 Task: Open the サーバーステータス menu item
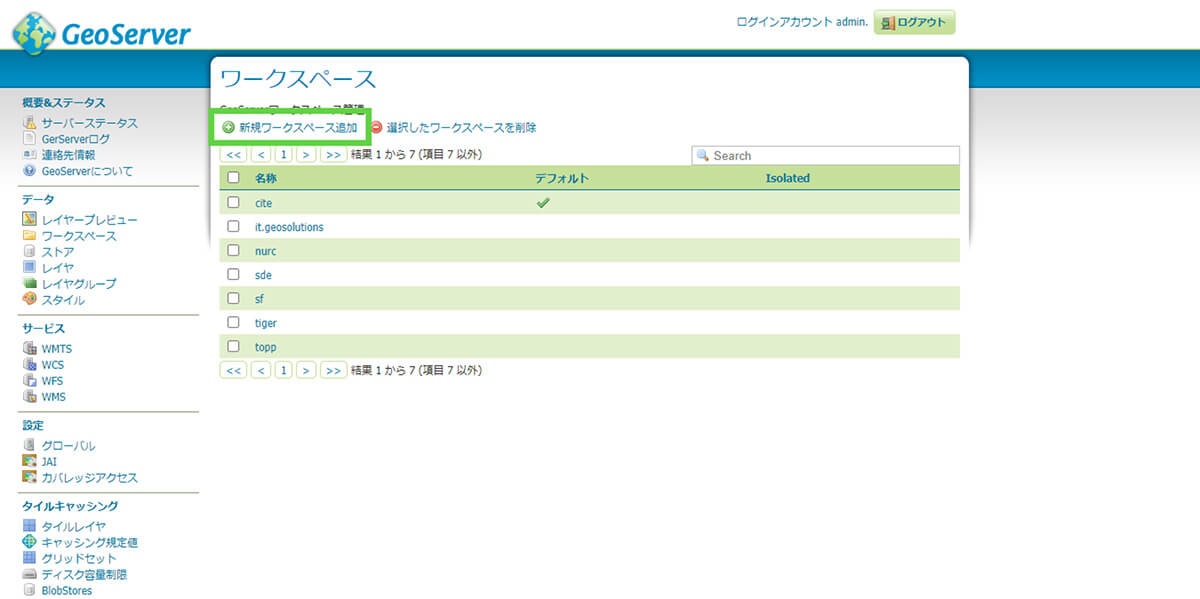(x=90, y=123)
